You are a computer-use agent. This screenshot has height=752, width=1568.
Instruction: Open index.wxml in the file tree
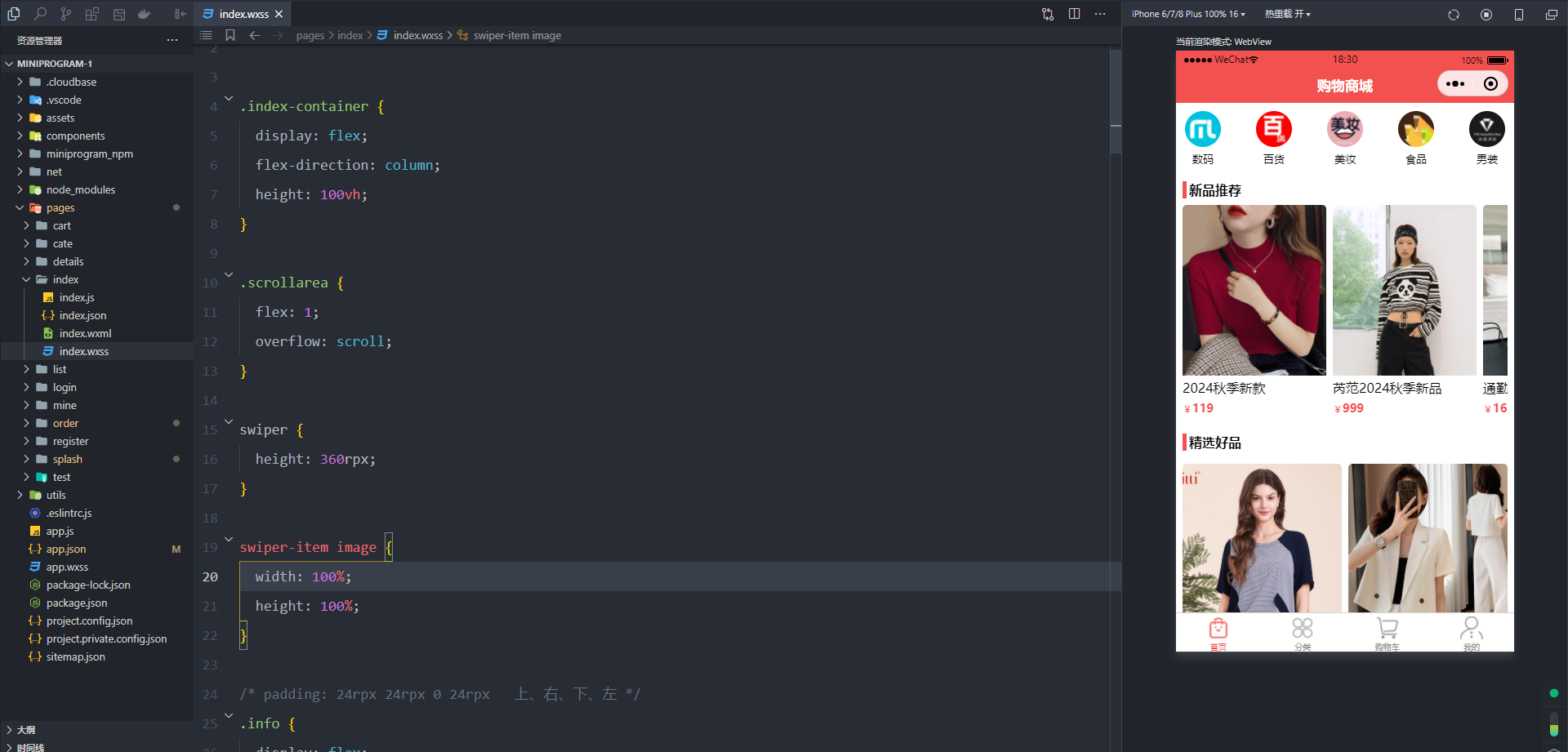click(x=85, y=333)
